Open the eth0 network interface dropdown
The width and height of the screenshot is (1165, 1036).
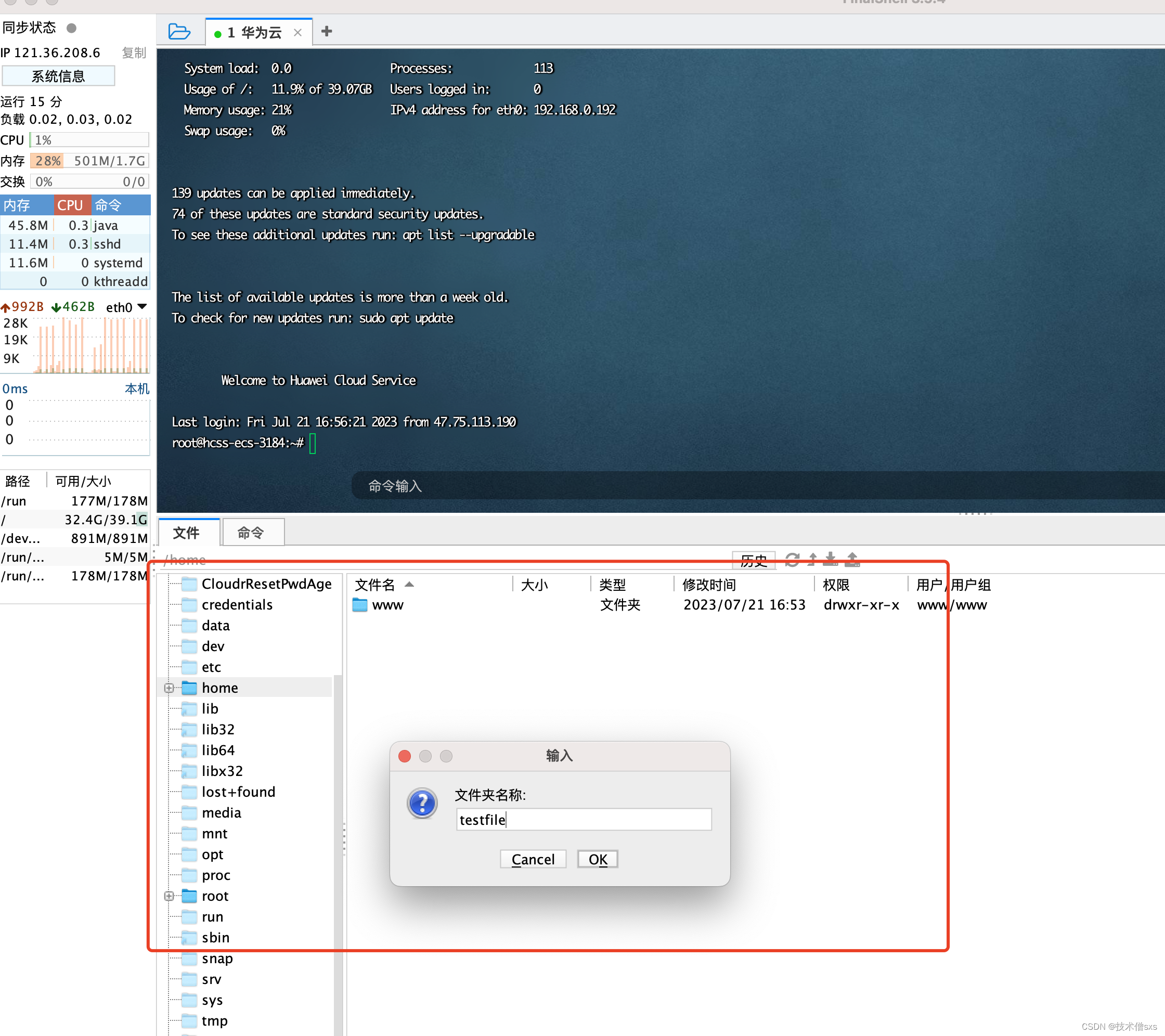point(143,306)
